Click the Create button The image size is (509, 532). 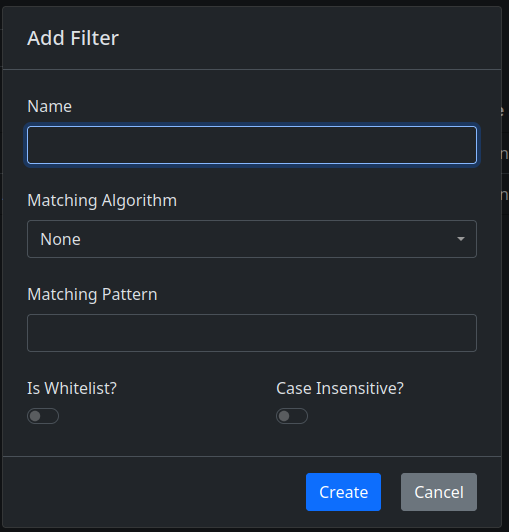[343, 492]
